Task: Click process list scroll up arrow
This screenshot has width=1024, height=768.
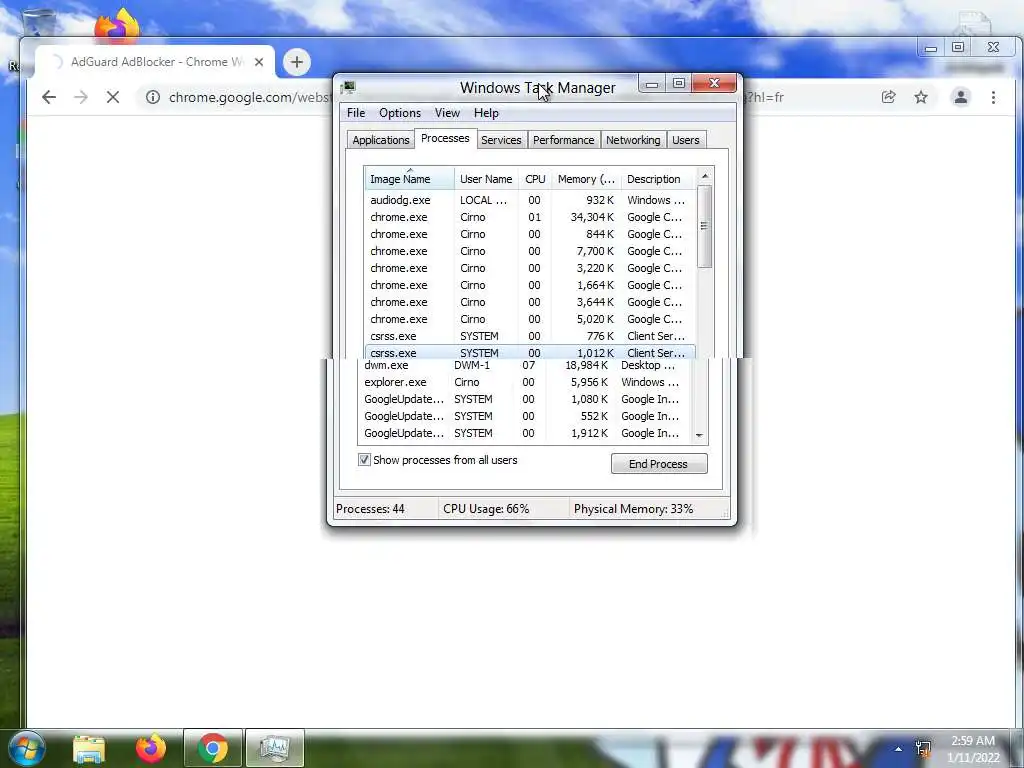Action: click(705, 176)
